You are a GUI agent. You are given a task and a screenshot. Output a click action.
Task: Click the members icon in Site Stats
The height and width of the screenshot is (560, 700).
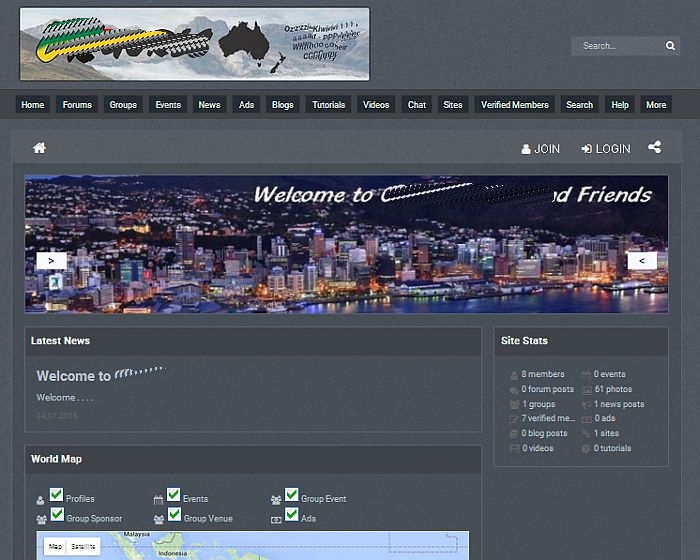pos(514,375)
